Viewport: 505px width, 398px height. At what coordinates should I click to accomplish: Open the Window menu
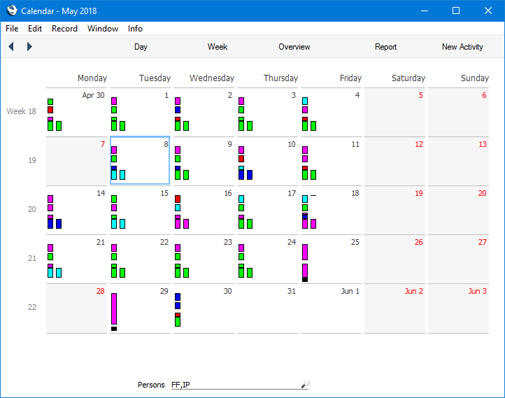click(x=103, y=29)
